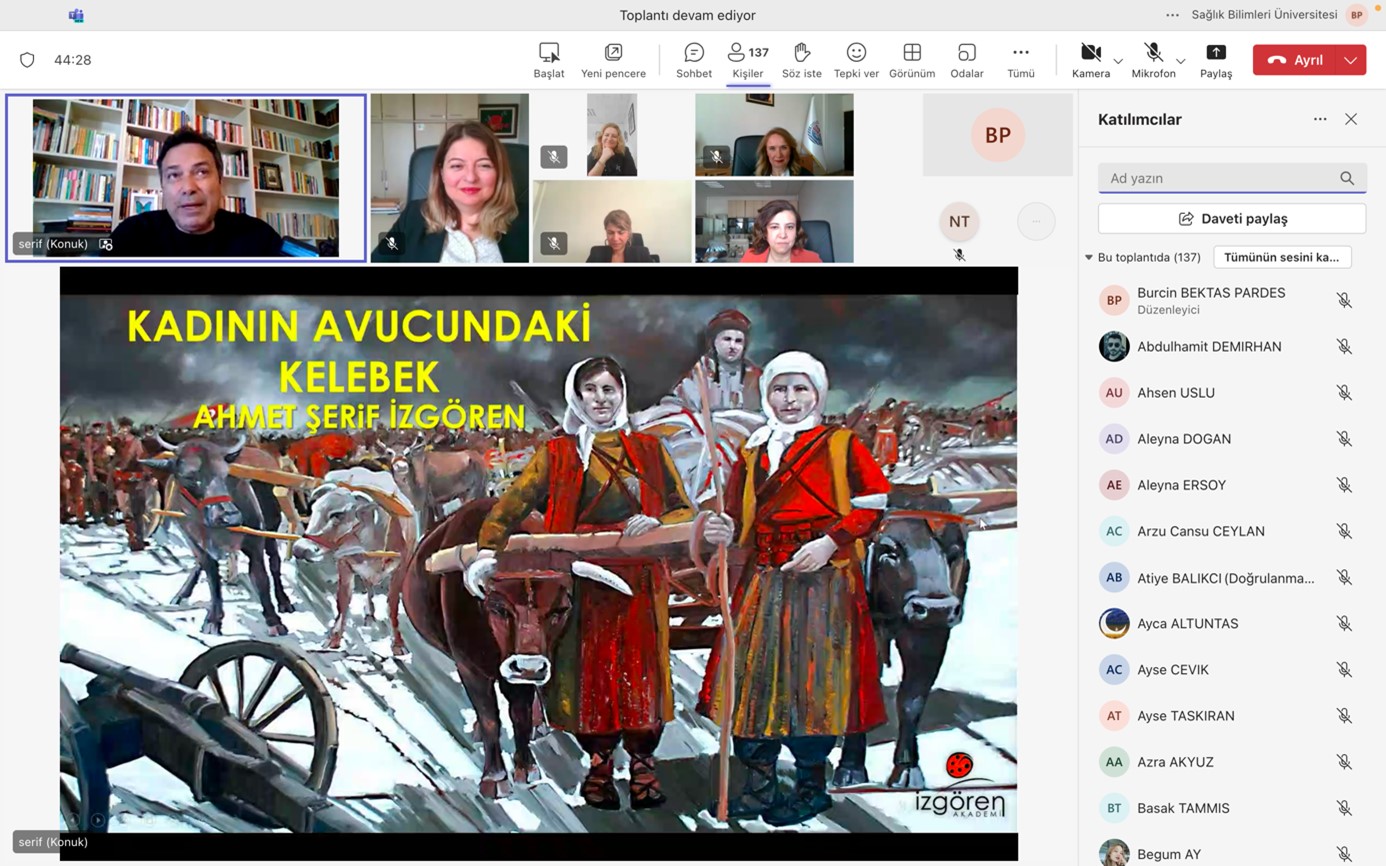This screenshot has height=866, width=1386.
Task: Open Odalar breakout rooms
Action: [966, 60]
